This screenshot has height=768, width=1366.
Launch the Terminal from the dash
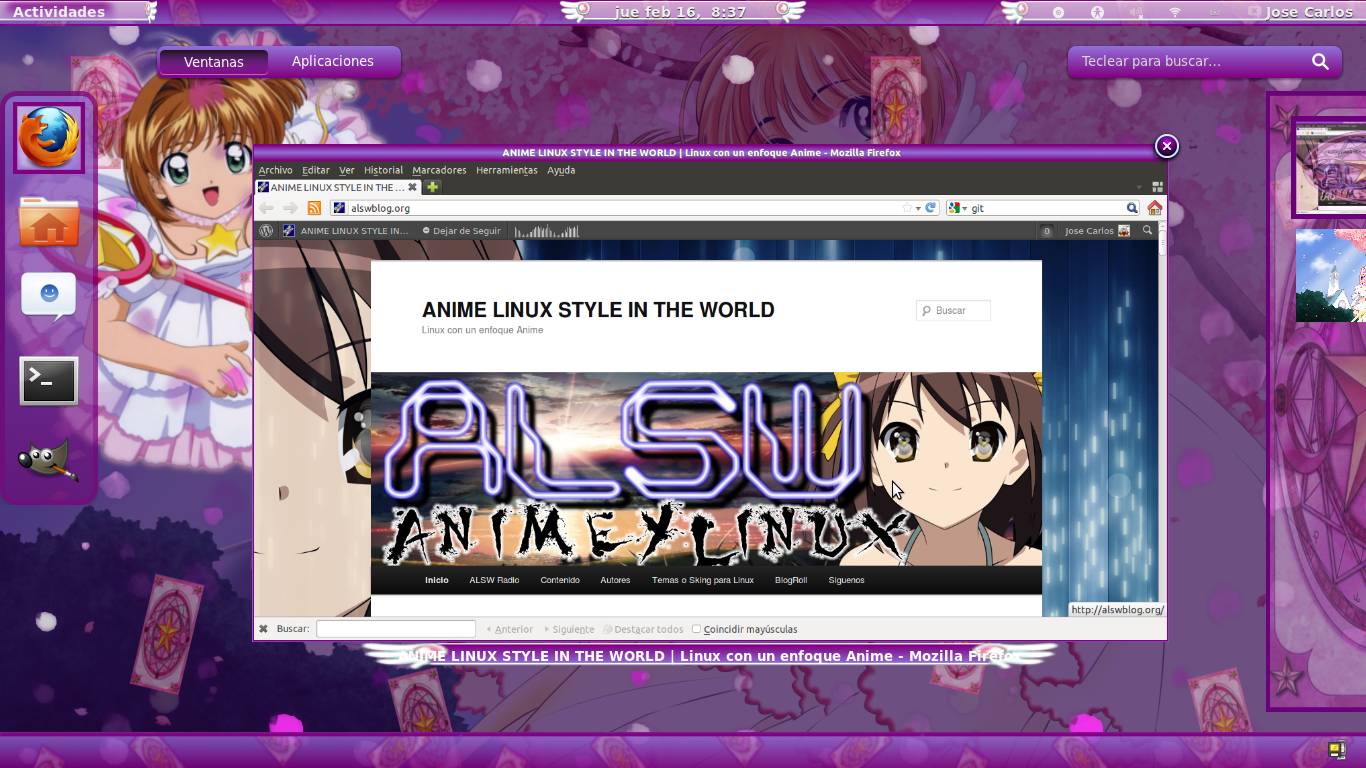(49, 381)
